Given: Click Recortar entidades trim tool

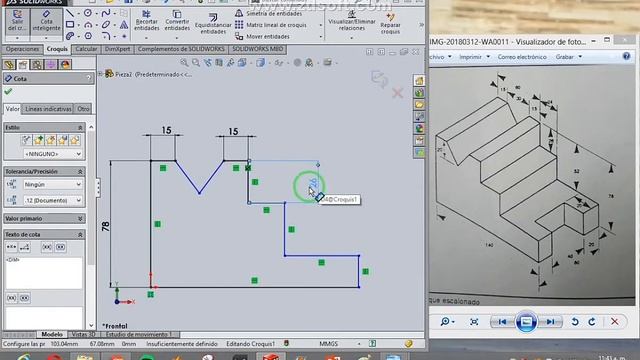Looking at the screenshot, I should [147, 21].
